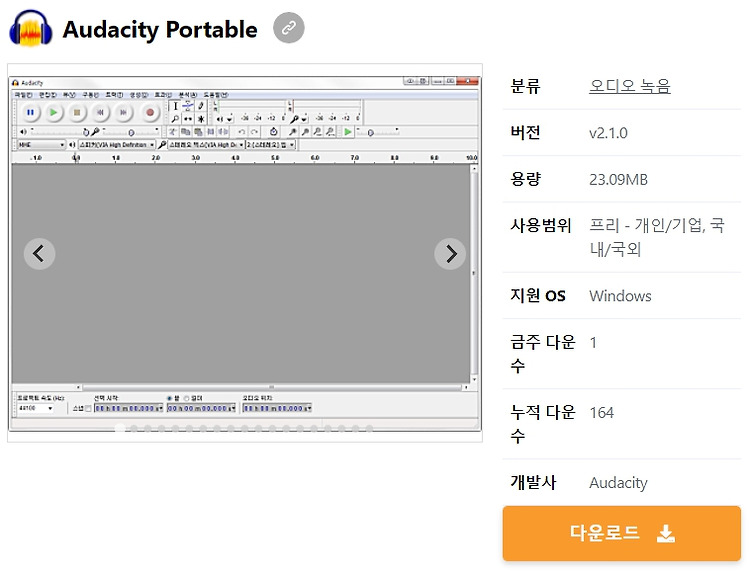This screenshot has height=575, width=750.
Task: Open the playback meter options dropdown
Action: [230, 119]
